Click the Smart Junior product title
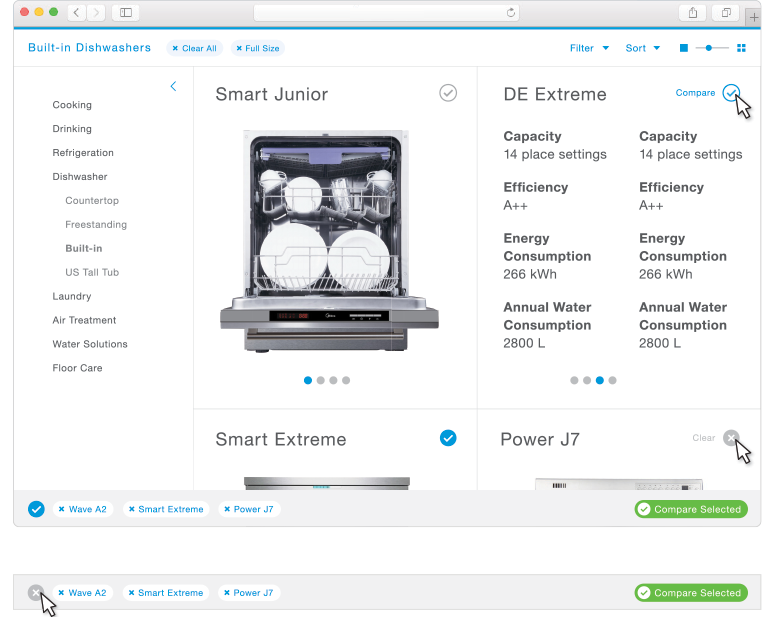 pos(271,94)
